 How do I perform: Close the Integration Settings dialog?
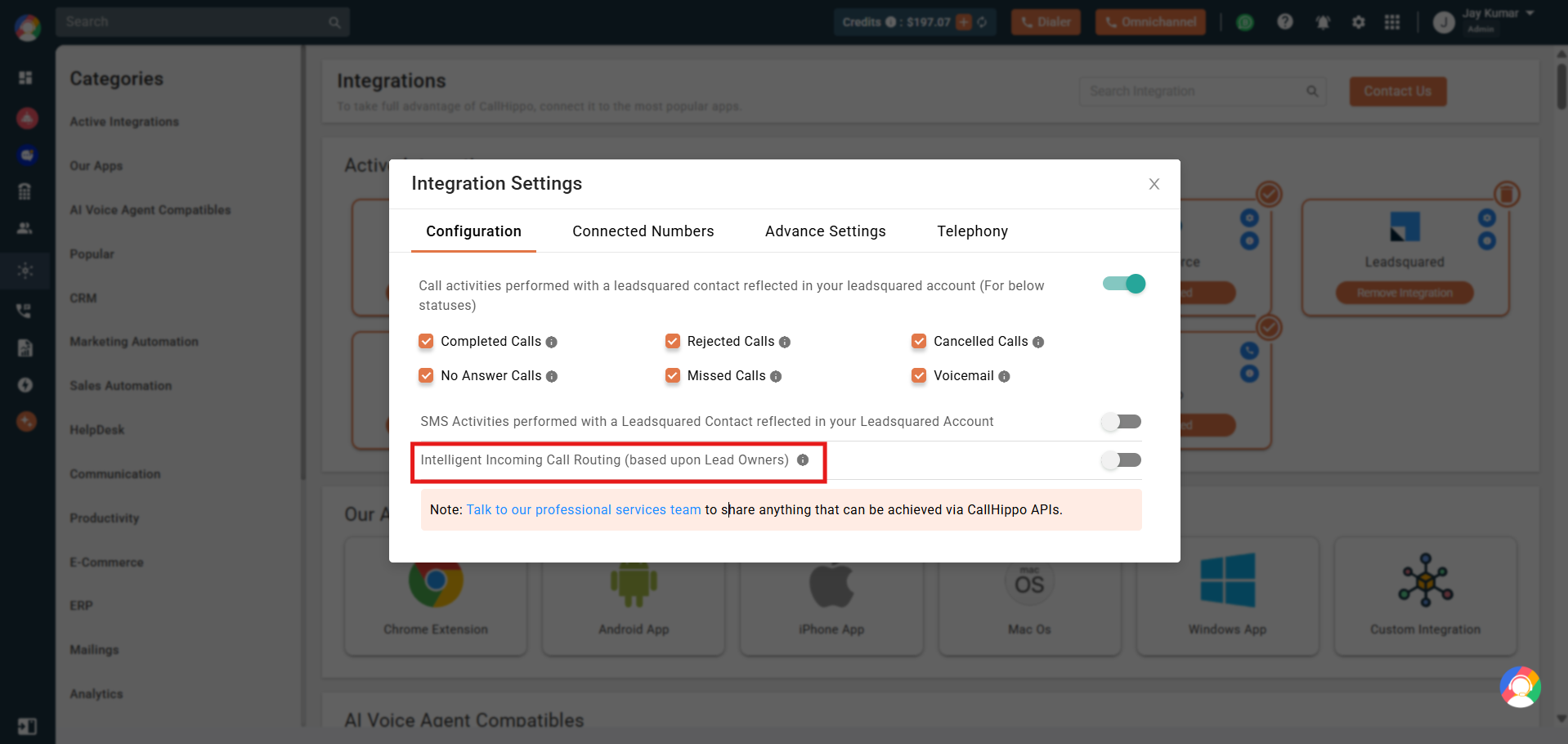(1154, 184)
